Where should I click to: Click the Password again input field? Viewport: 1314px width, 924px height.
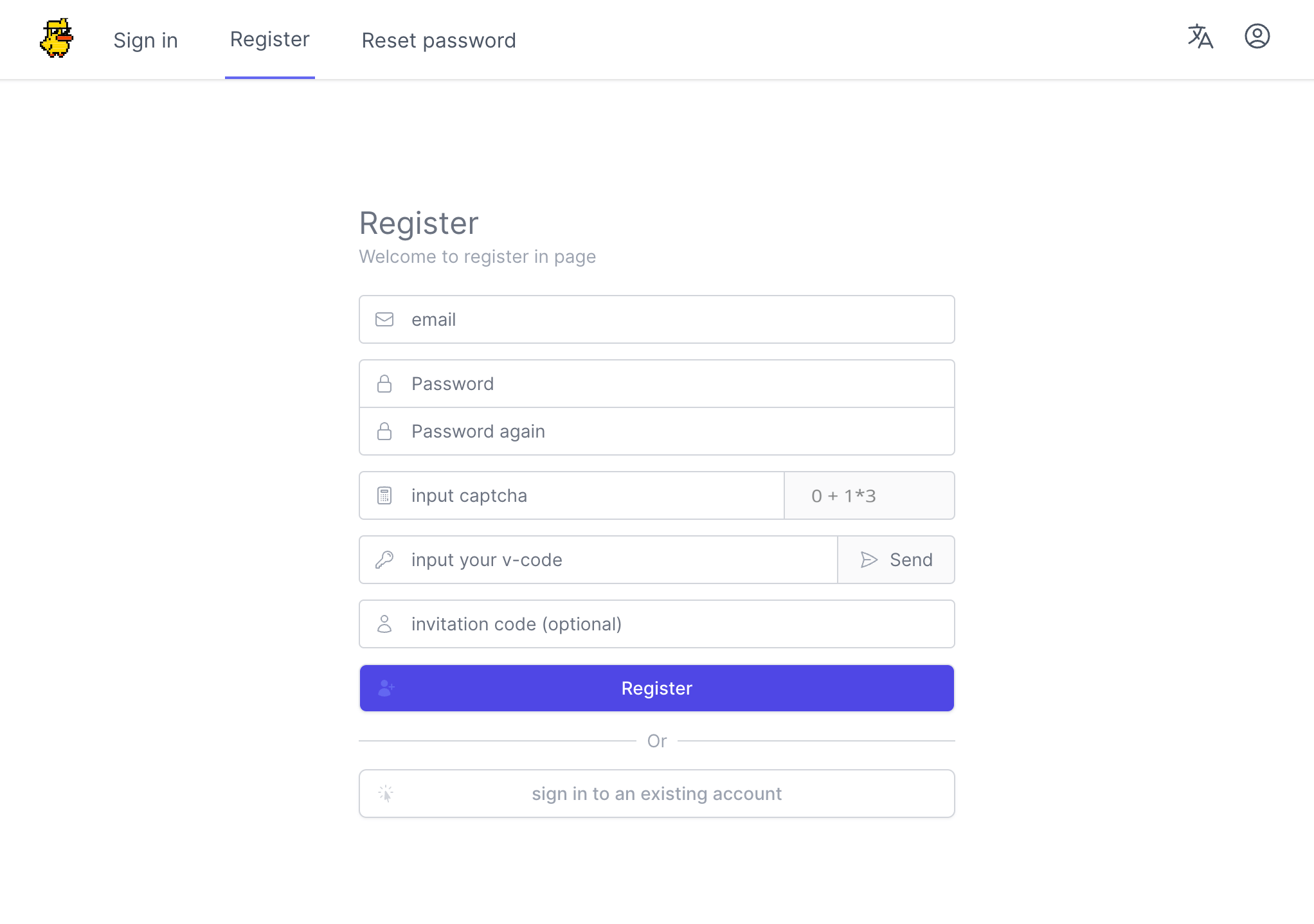[x=657, y=431]
